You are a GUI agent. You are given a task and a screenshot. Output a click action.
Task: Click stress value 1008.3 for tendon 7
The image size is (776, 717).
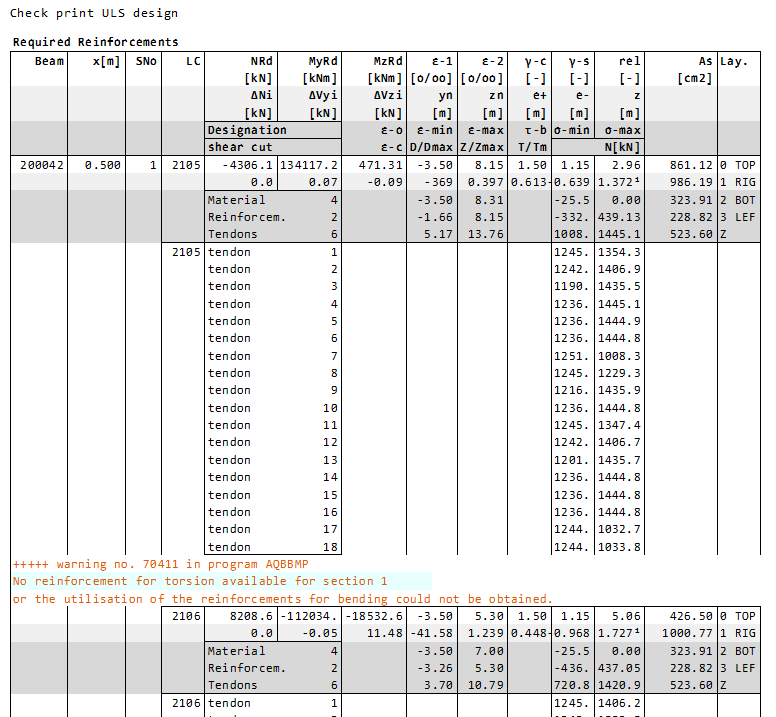618,356
